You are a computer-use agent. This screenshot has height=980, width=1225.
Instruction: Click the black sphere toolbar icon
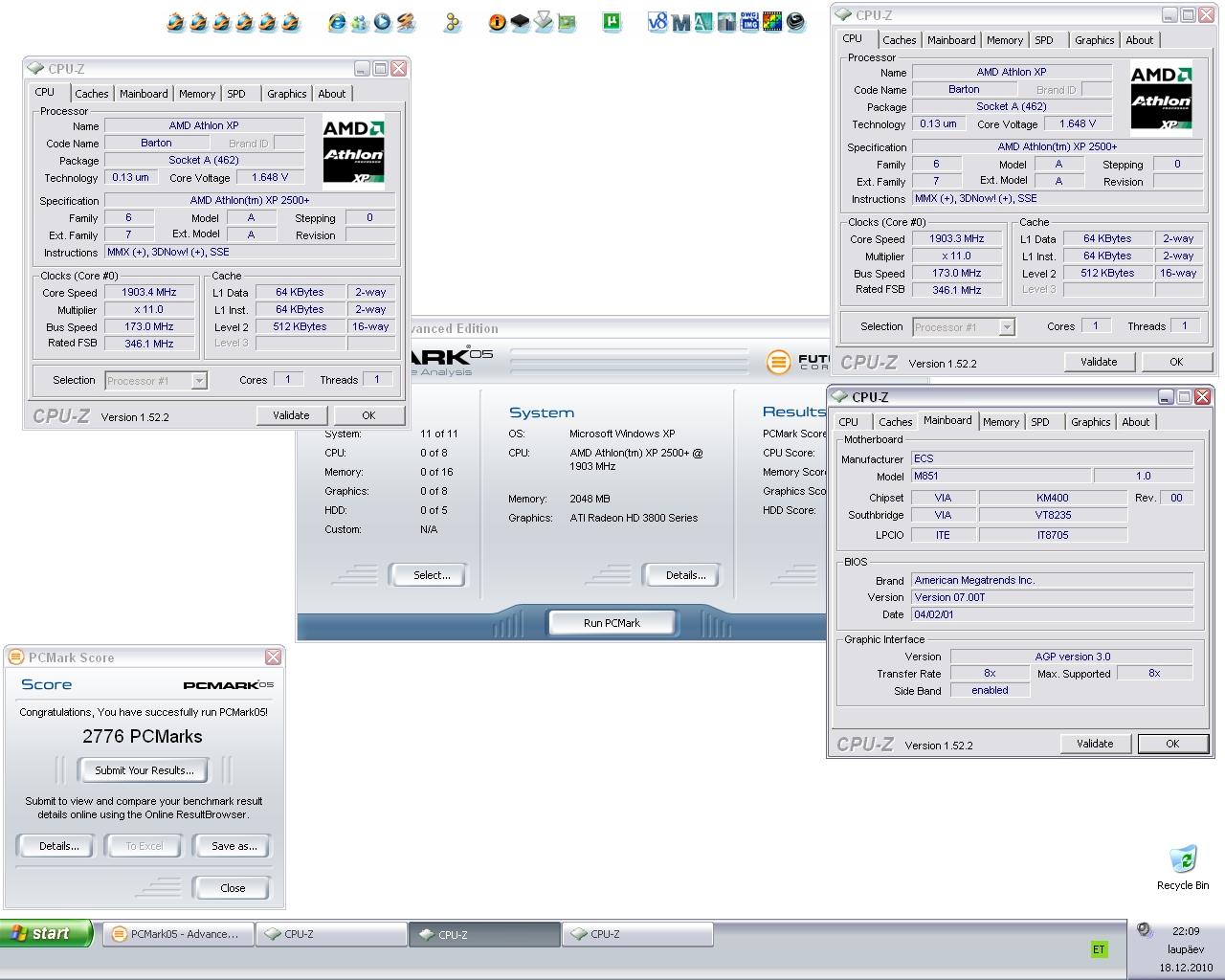click(x=795, y=21)
